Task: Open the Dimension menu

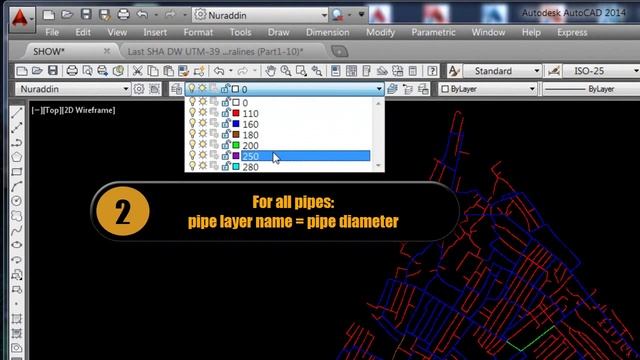Action: tap(327, 32)
